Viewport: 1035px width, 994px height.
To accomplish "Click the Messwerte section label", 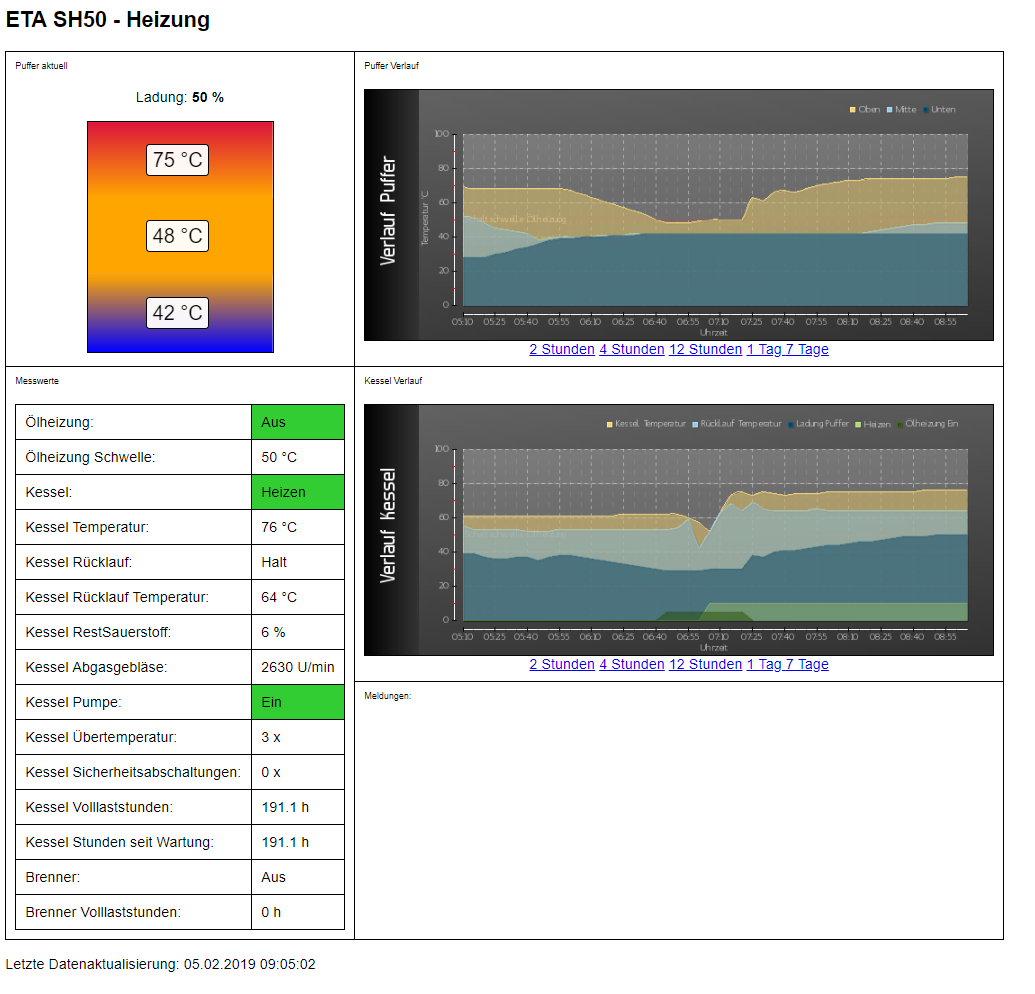I will click(x=37, y=381).
